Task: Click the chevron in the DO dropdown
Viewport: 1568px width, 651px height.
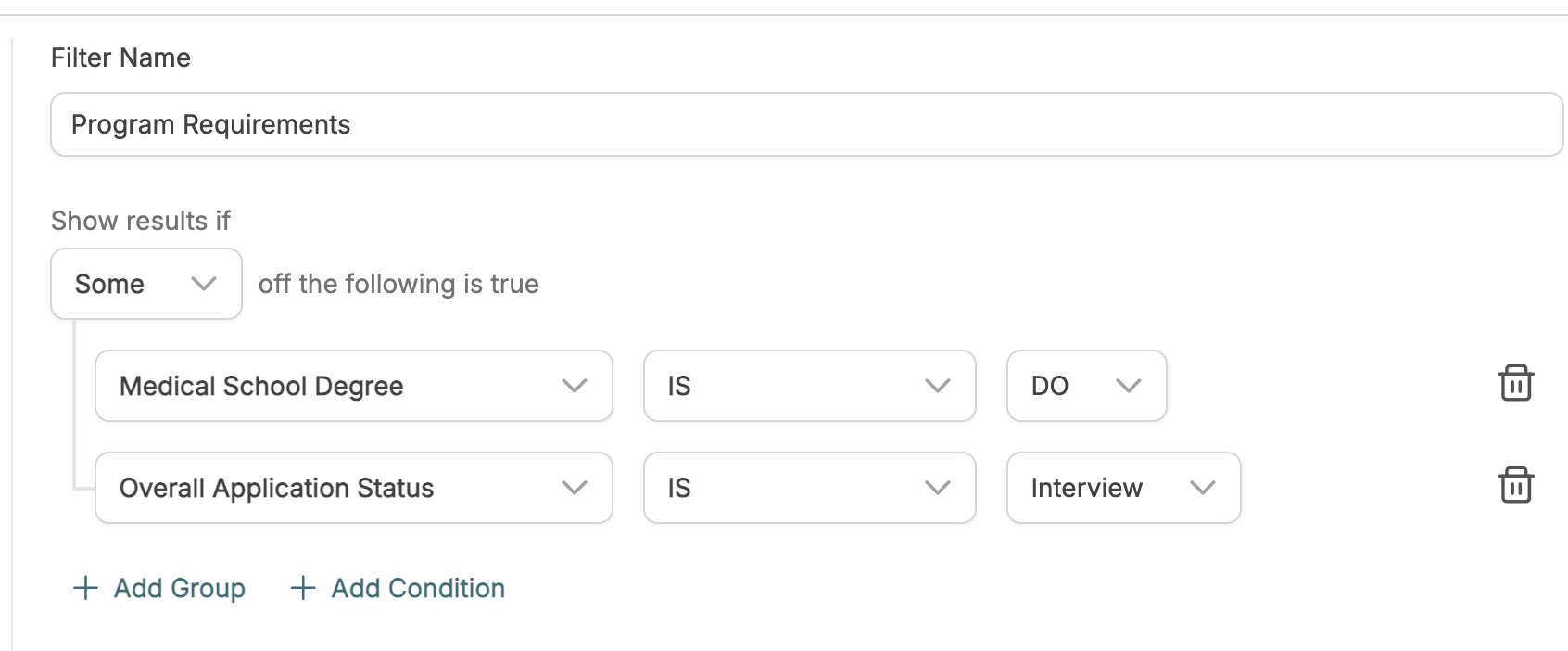Action: (1128, 386)
